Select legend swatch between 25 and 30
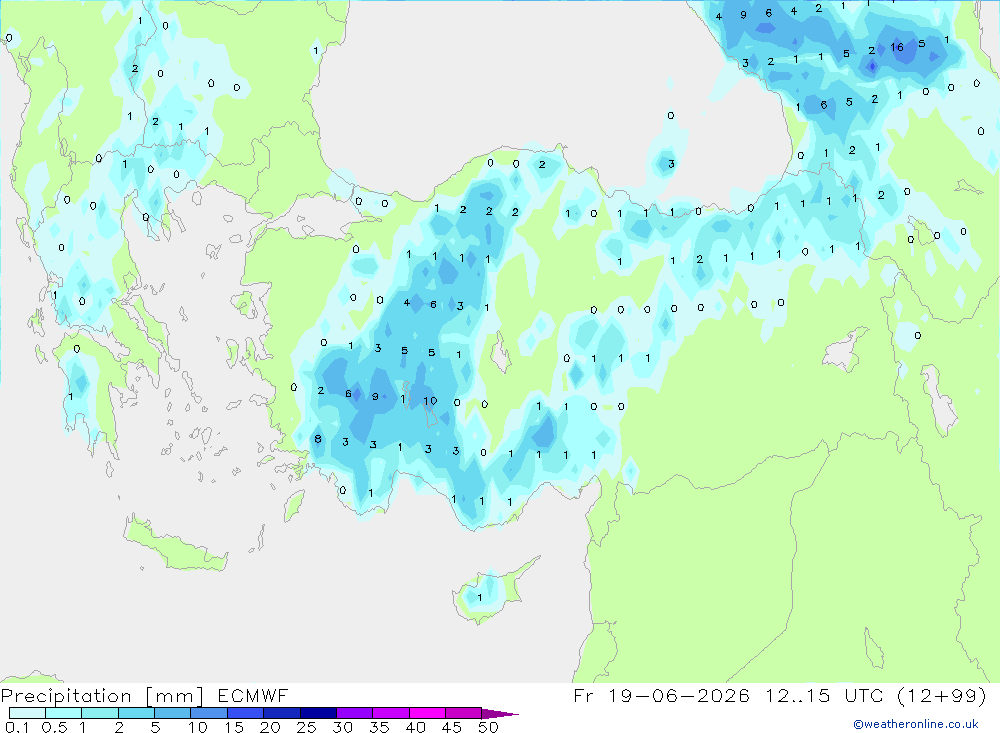The image size is (1000, 733). coord(318,713)
